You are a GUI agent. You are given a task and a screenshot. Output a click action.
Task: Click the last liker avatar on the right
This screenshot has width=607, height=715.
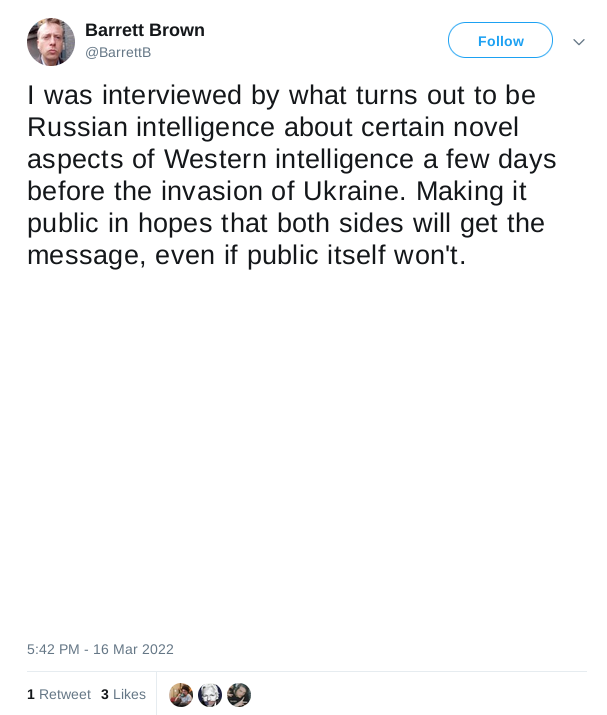tap(239, 695)
